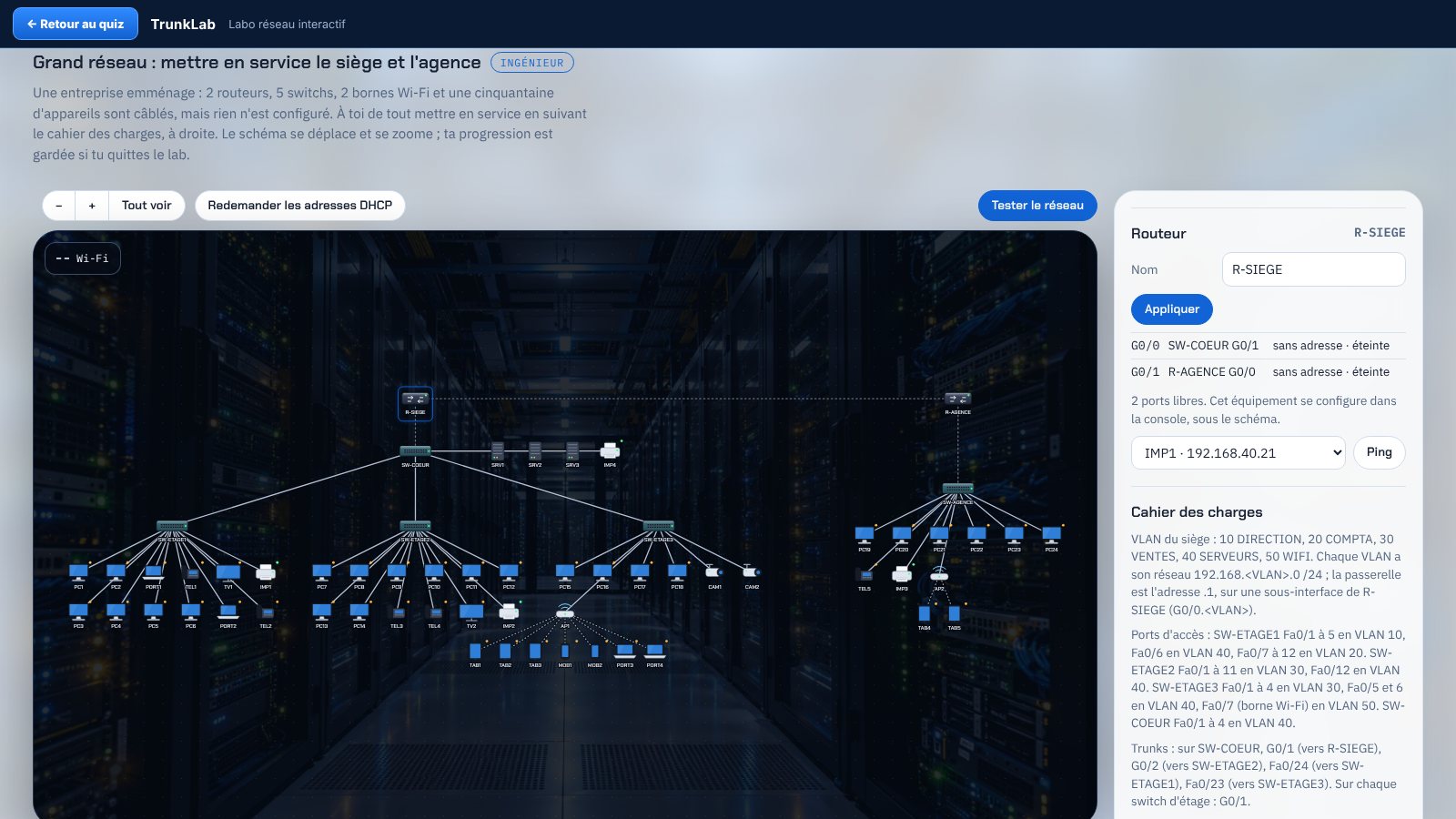The height and width of the screenshot is (819, 1456).
Task: Select the SW-COEUR switch icon
Action: (415, 450)
